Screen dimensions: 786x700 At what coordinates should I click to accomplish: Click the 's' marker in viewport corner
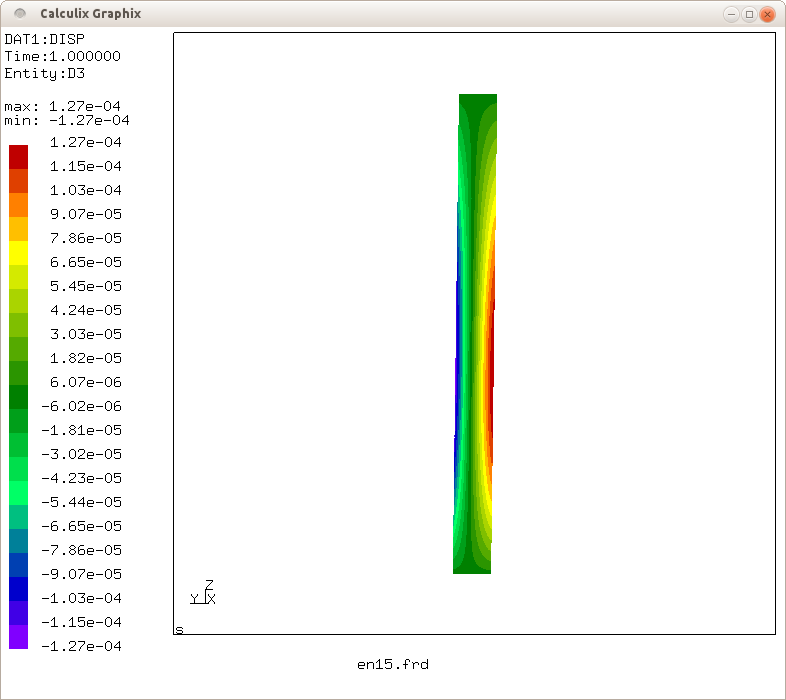click(x=179, y=630)
